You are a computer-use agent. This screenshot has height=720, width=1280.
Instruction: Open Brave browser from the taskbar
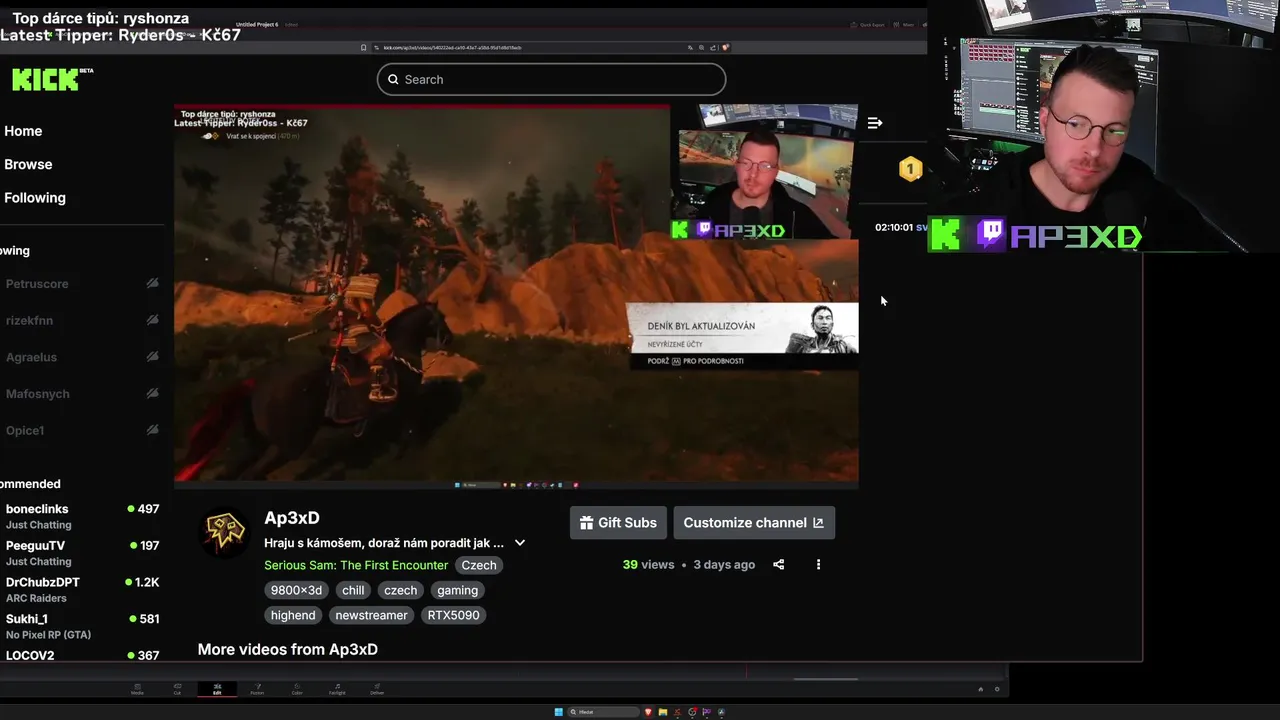(648, 712)
